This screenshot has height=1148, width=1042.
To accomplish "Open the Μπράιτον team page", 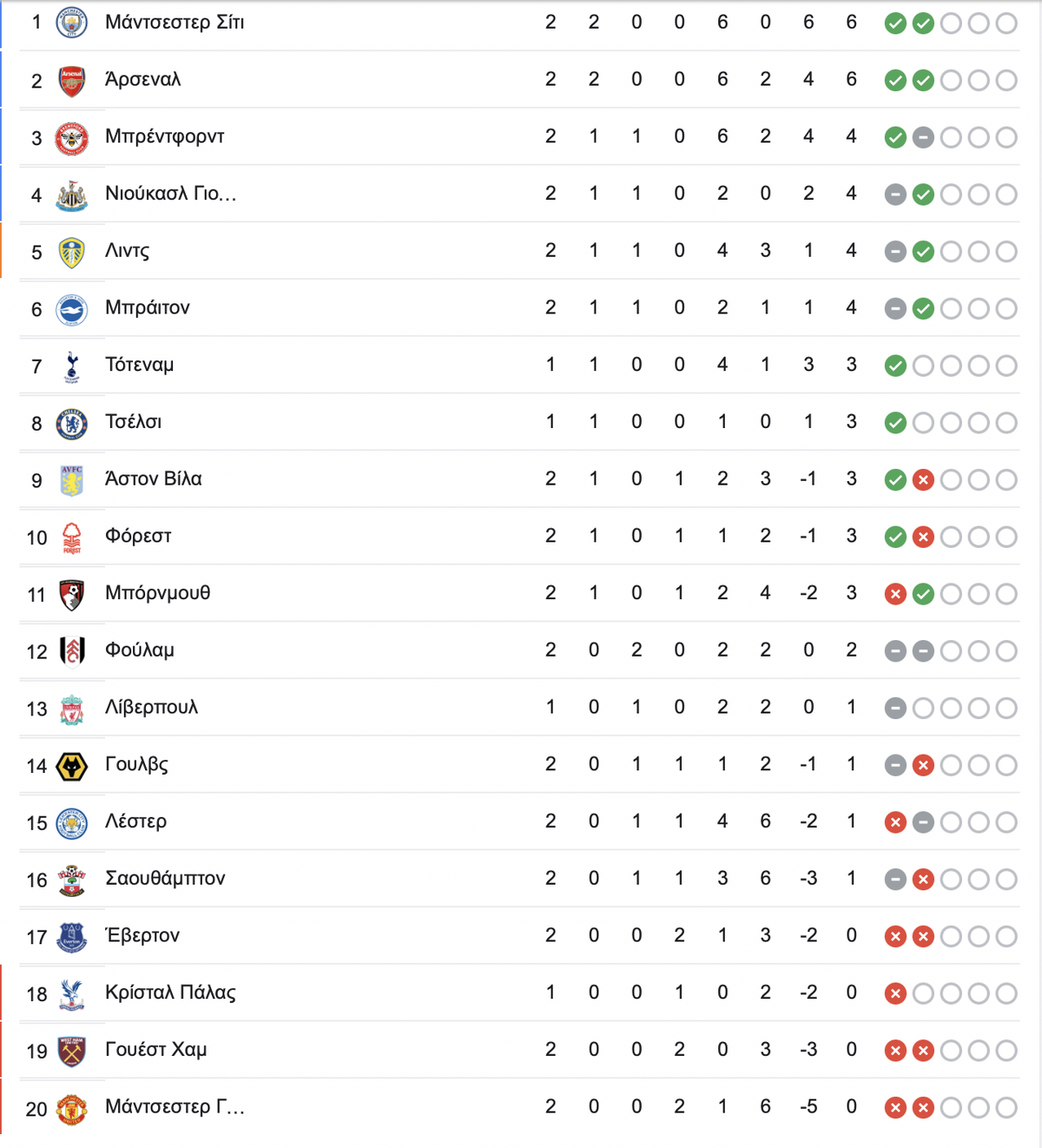I will click(x=148, y=307).
